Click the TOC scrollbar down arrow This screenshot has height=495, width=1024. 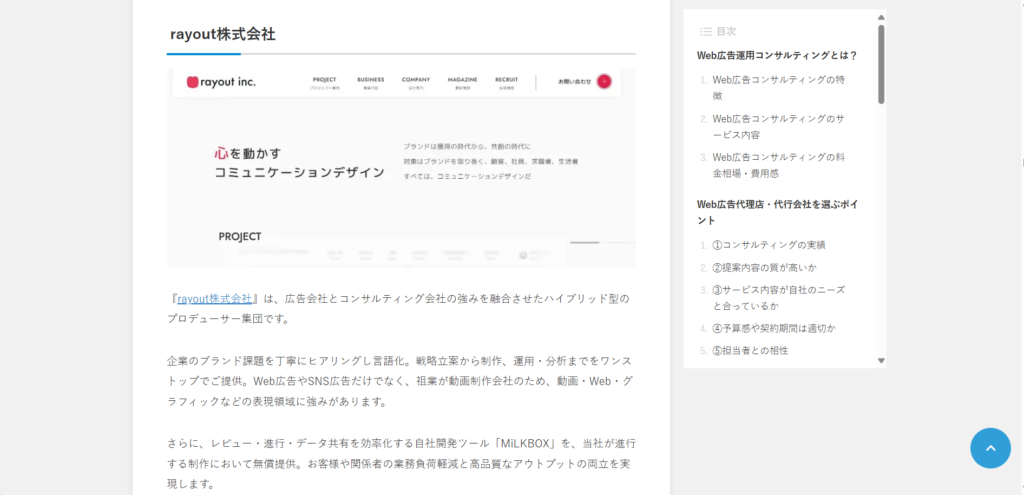[881, 360]
